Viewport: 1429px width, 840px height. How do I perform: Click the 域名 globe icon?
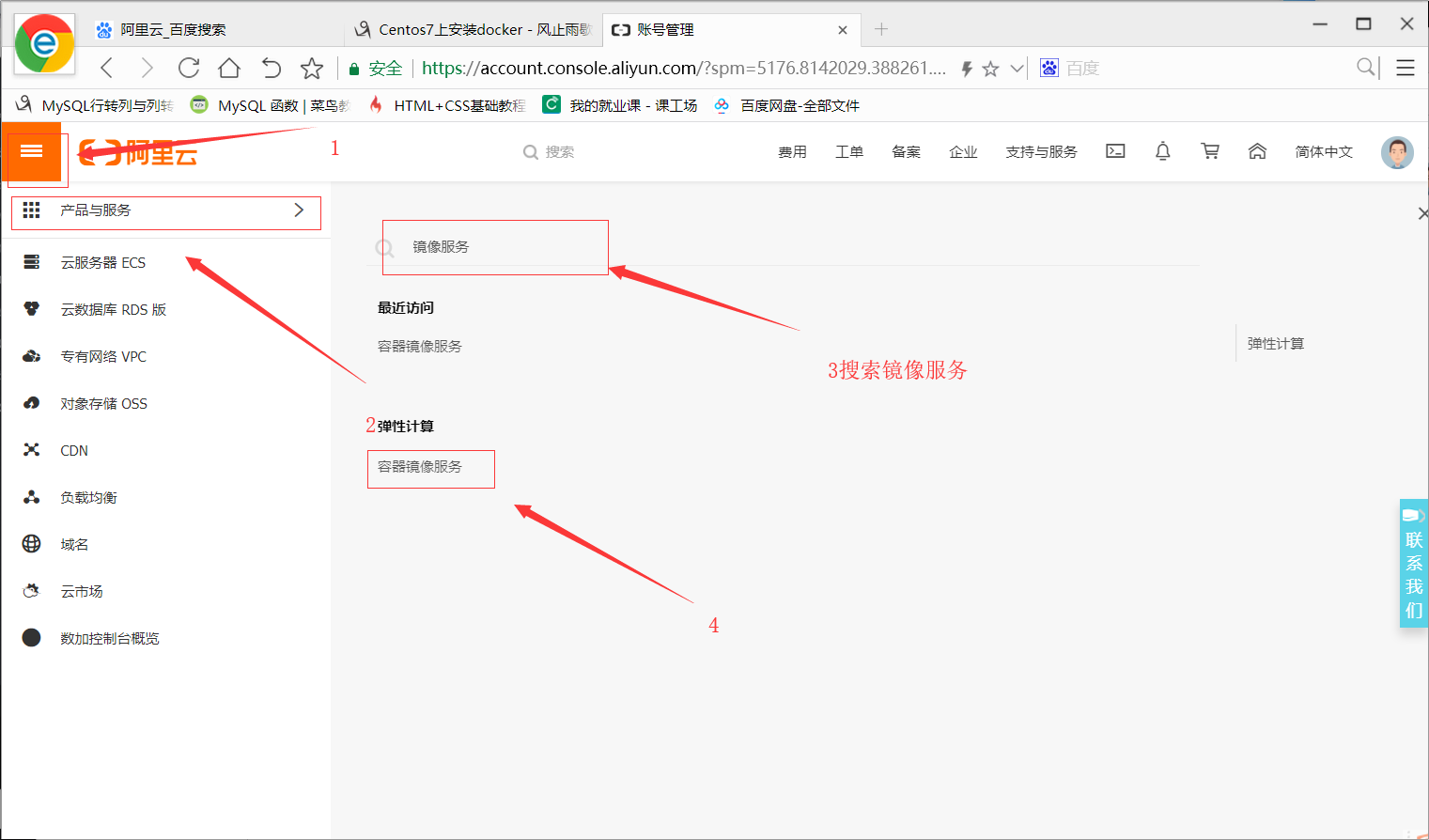32,544
